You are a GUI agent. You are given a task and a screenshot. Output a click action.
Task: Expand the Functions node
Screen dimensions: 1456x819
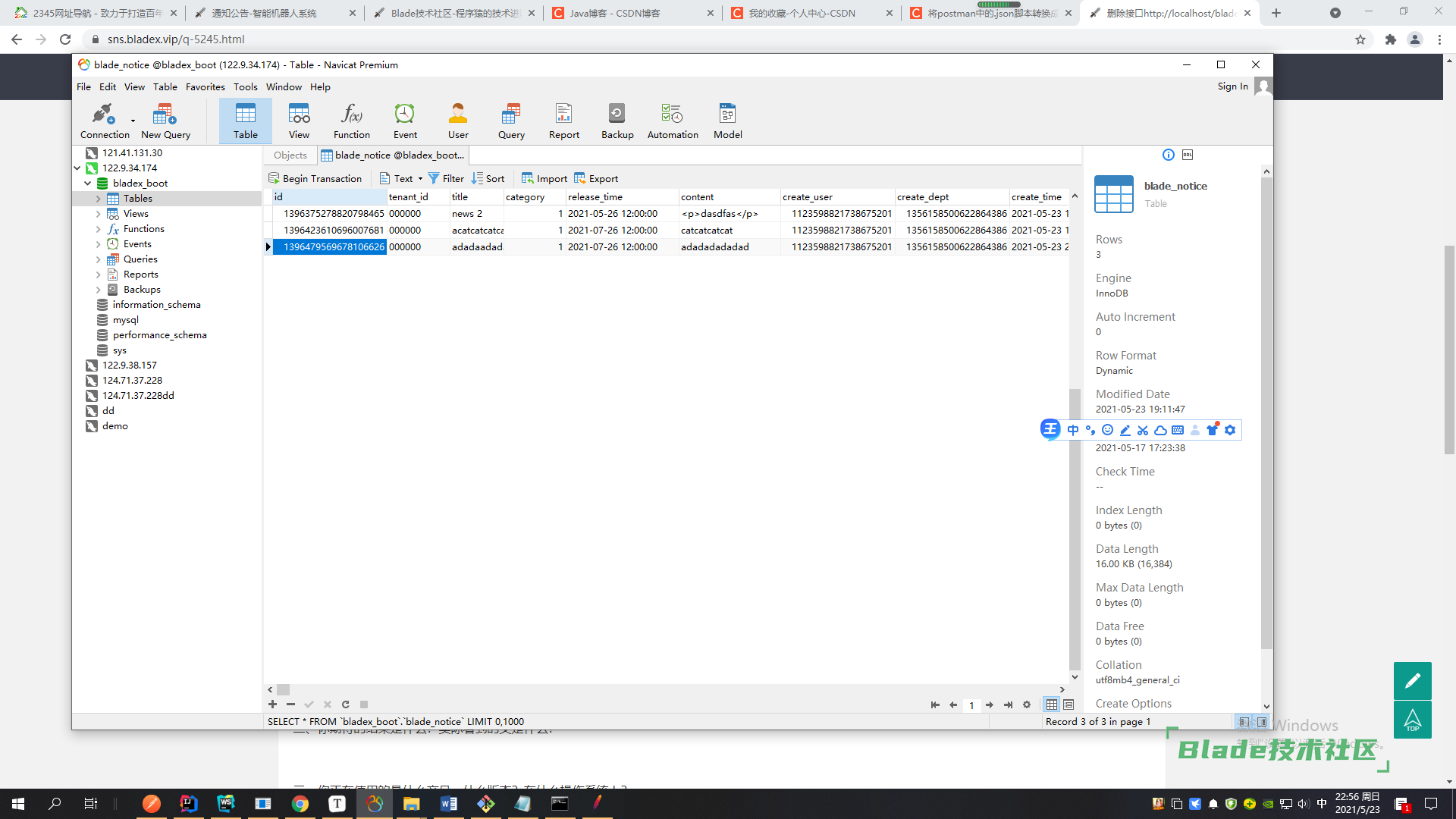click(x=99, y=229)
